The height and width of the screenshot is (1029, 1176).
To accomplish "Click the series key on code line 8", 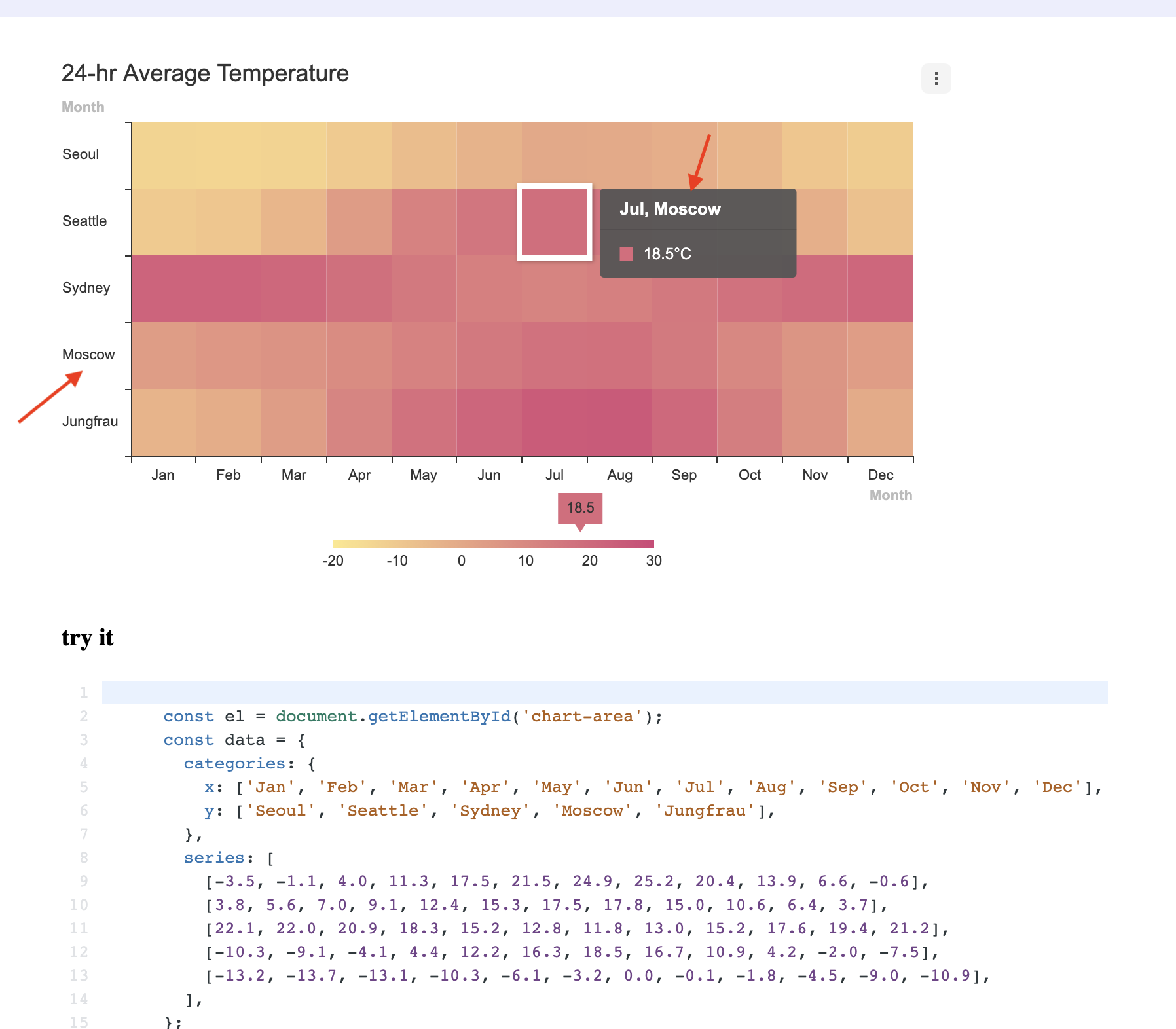I will coord(215,857).
